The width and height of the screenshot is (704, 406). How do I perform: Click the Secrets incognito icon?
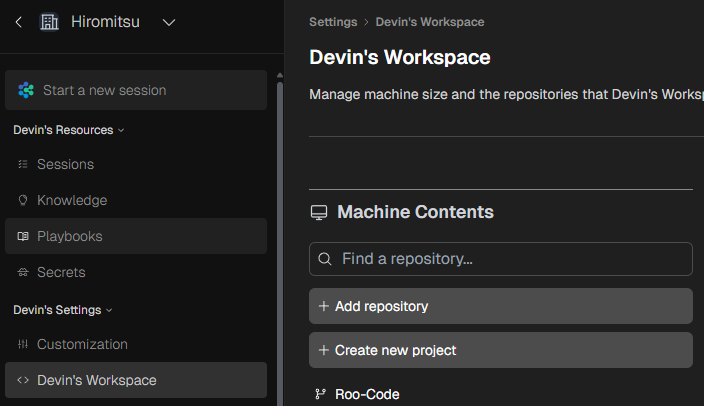[23, 272]
